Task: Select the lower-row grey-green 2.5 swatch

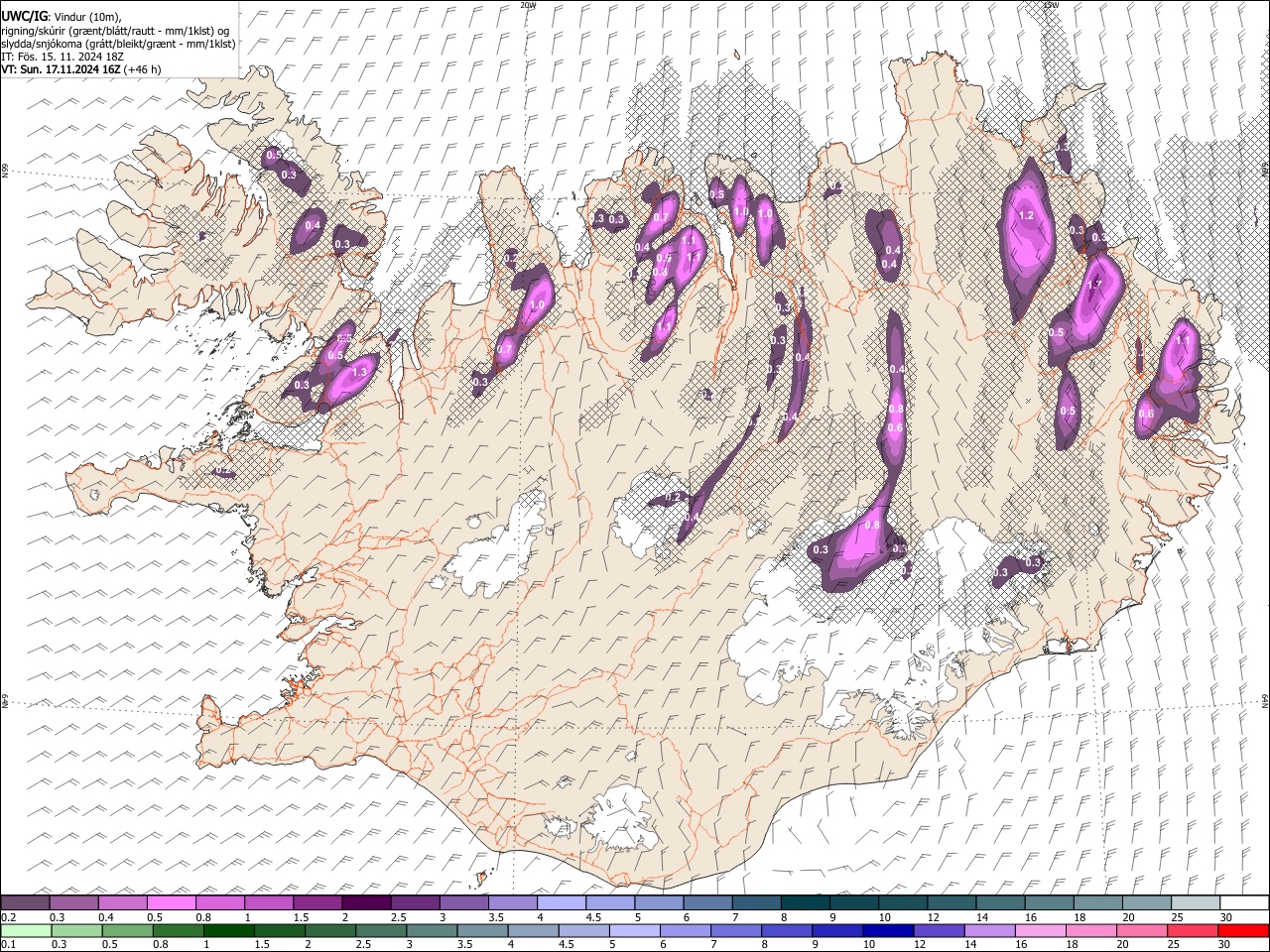Action: (x=381, y=930)
